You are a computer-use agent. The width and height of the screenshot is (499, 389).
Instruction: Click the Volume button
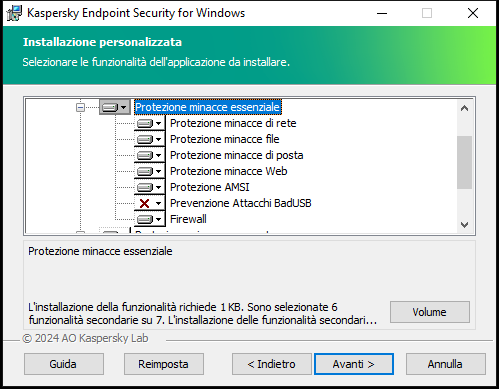(430, 312)
